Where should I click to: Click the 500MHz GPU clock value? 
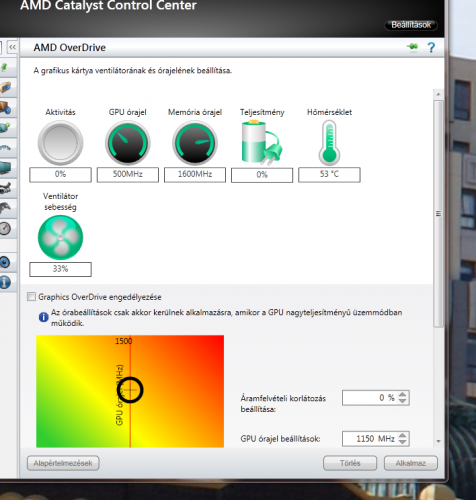[128, 174]
